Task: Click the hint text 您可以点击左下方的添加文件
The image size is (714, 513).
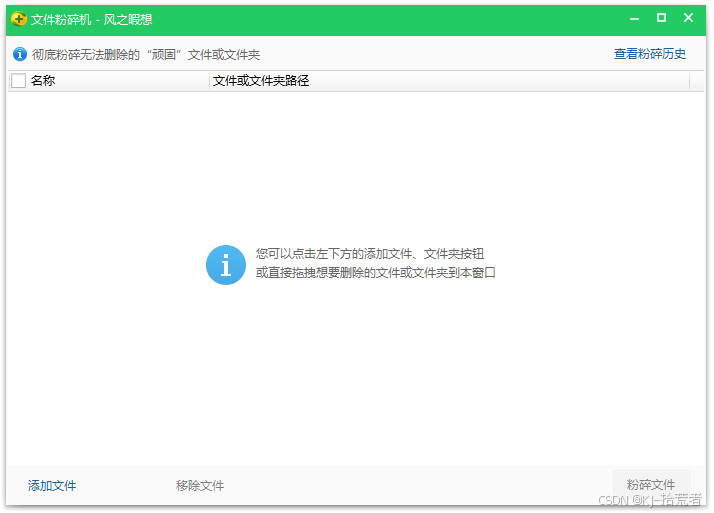Action: 334,254
